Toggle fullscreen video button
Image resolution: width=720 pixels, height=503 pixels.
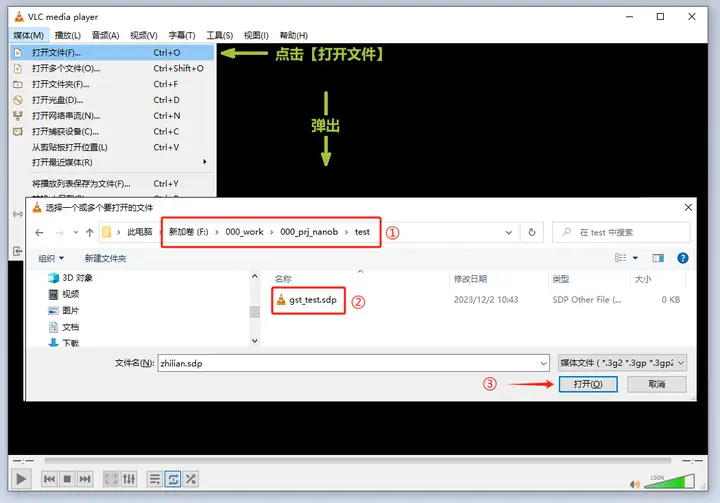pos(111,479)
